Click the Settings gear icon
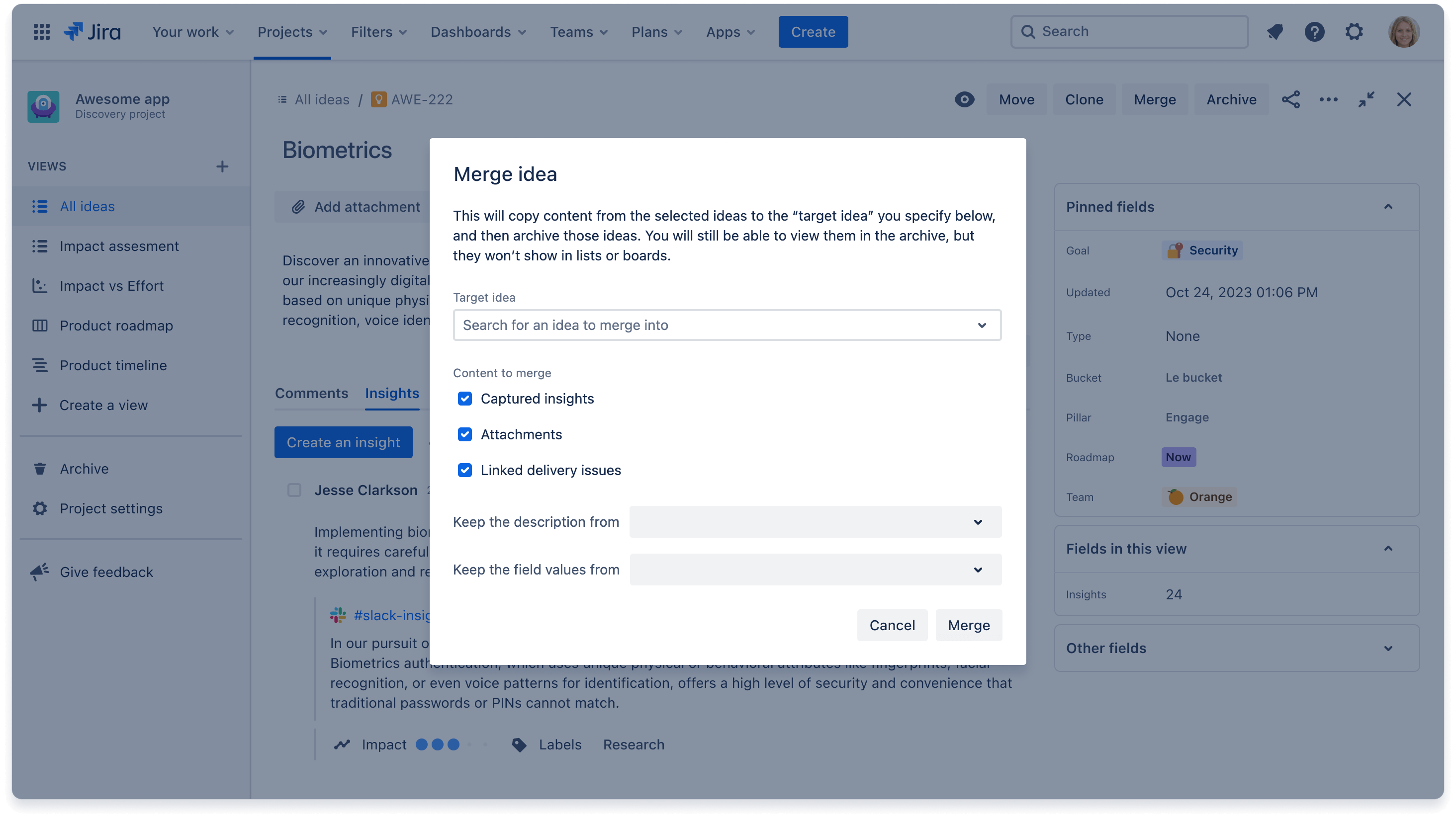This screenshot has width=1456, height=819. tap(1354, 32)
